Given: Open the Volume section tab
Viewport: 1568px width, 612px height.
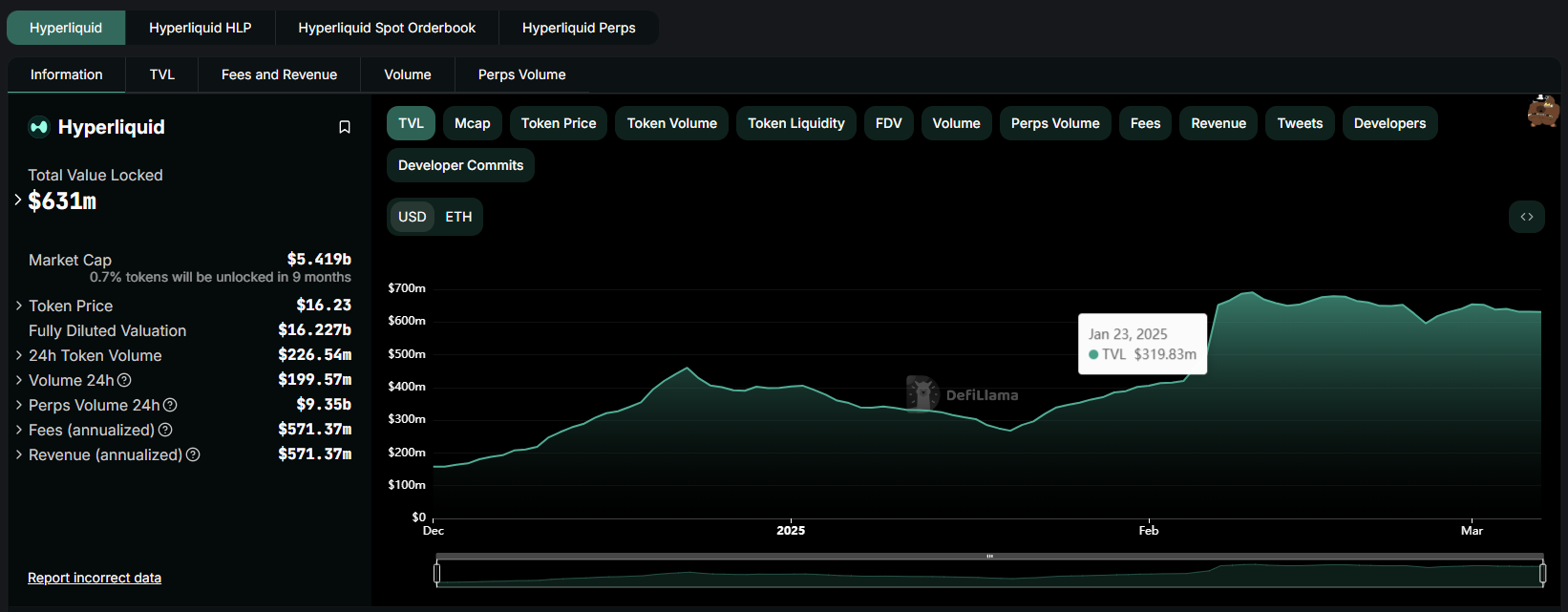Looking at the screenshot, I should click(408, 74).
